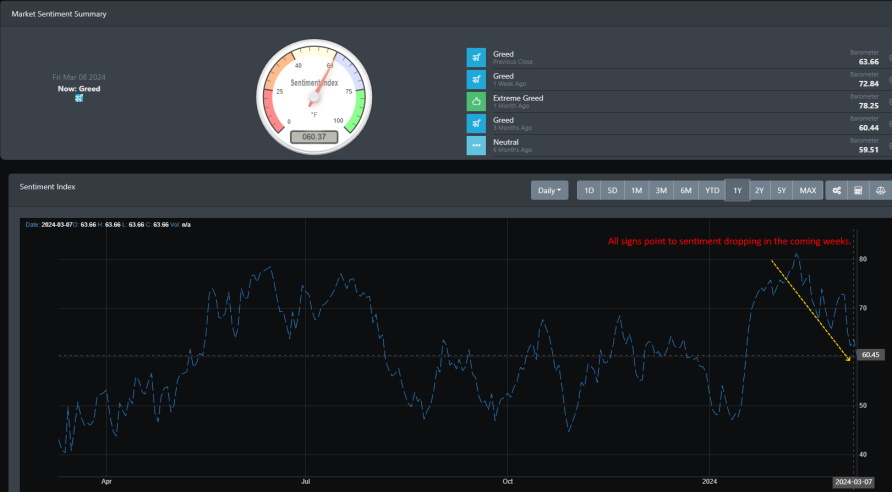Screen dimensions: 892x492
Task: Click the Greed rocket icon for Previous Close
Action: (476, 57)
